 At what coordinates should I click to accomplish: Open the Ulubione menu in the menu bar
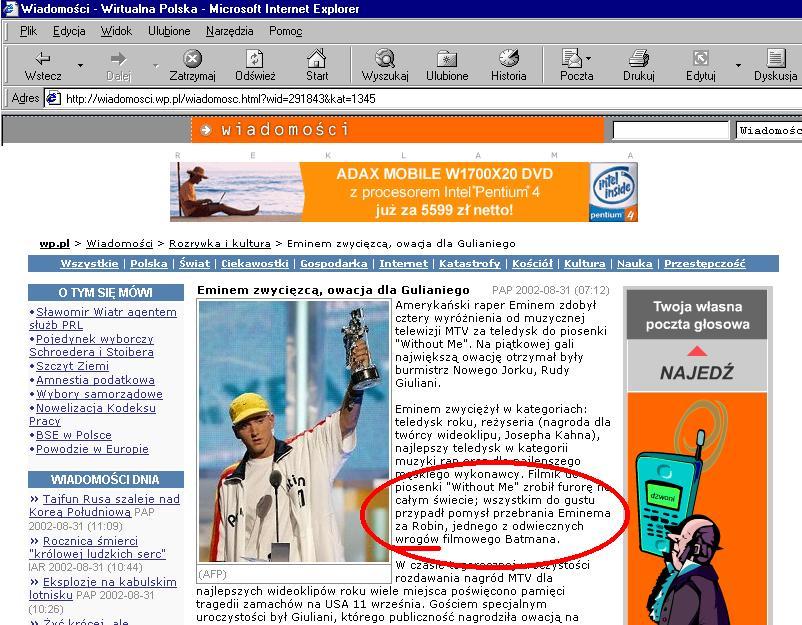(169, 31)
